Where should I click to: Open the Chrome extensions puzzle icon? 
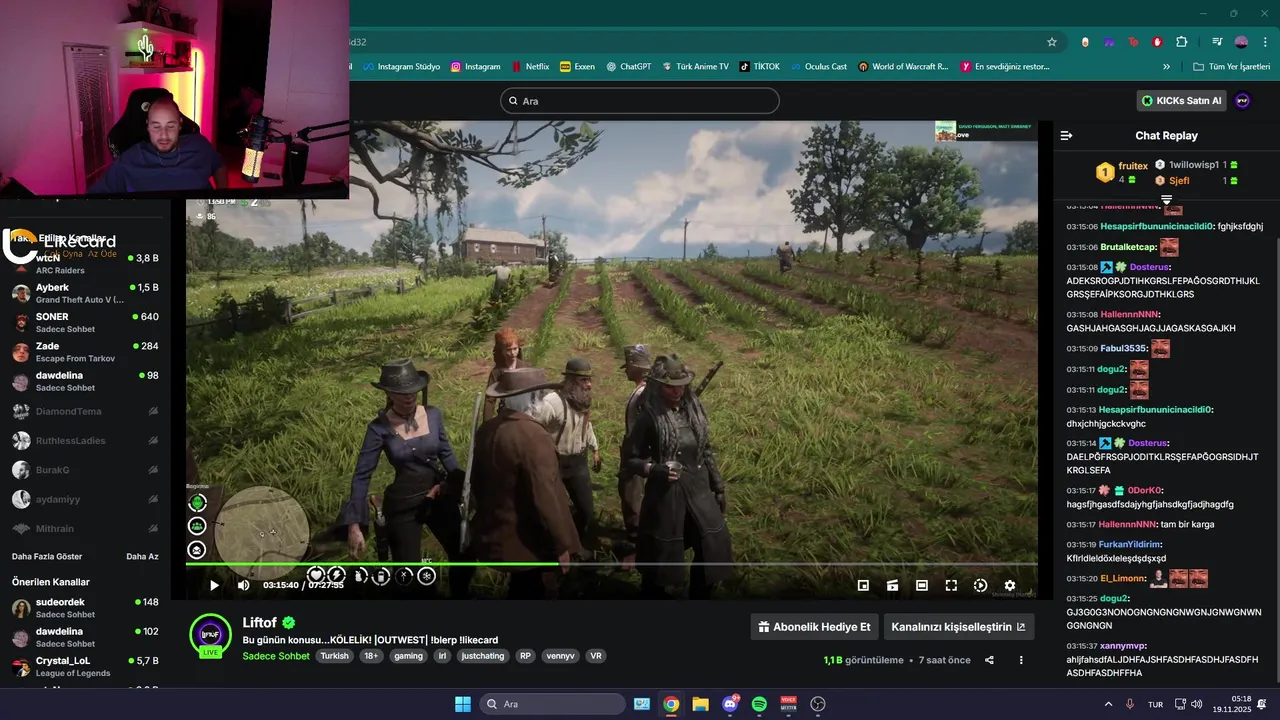point(1182,42)
